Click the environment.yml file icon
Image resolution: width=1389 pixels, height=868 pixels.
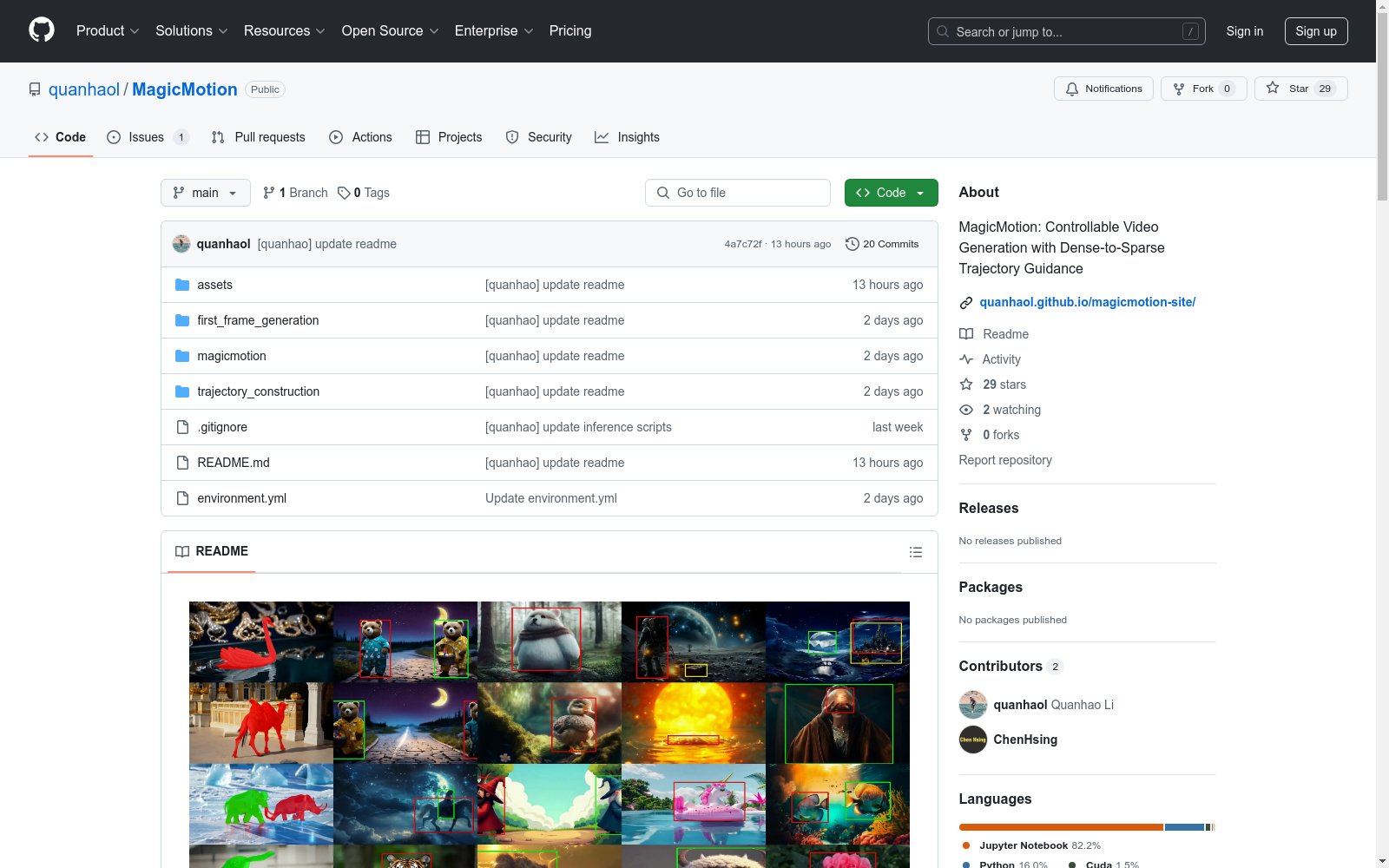tap(182, 498)
